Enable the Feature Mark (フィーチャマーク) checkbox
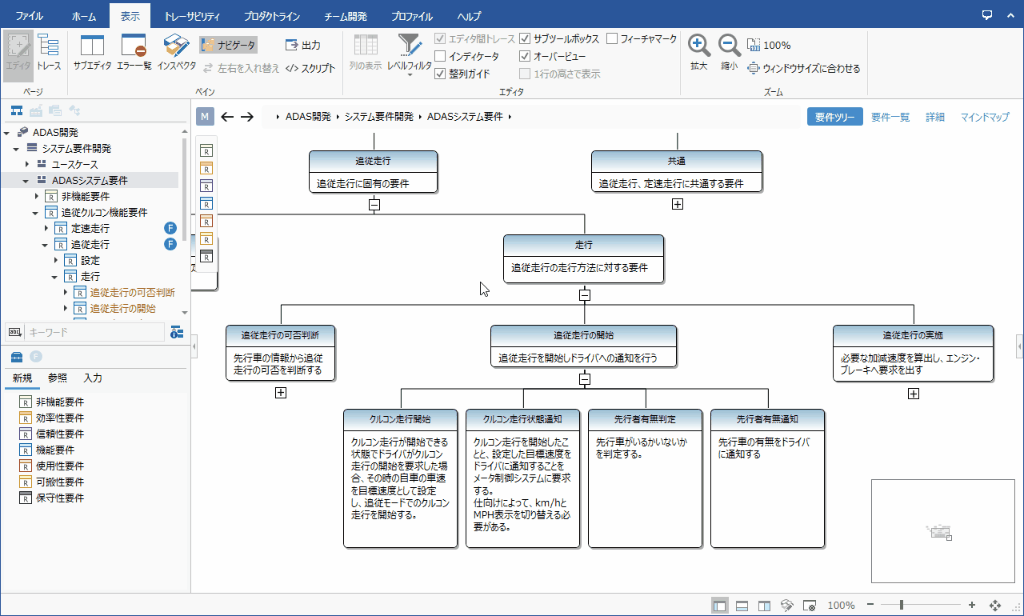Image resolution: width=1024 pixels, height=616 pixels. coord(612,39)
